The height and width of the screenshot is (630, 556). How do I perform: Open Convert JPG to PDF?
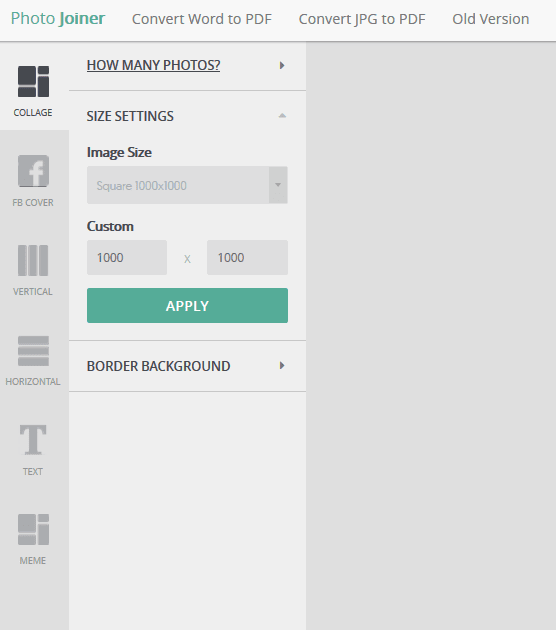coord(362,19)
